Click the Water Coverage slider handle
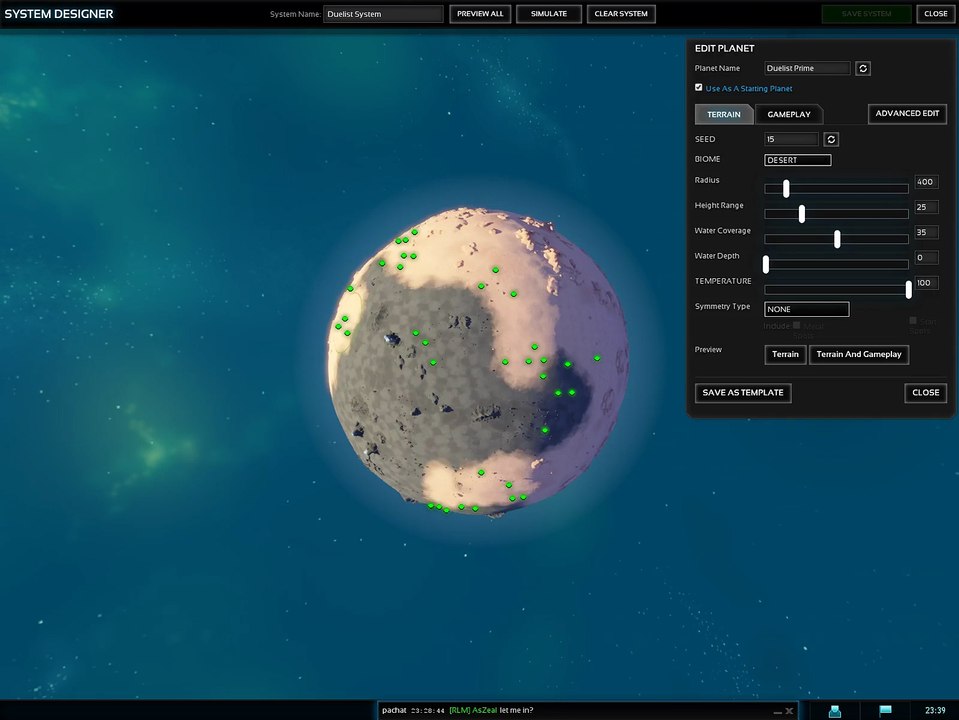959x720 pixels. coord(837,239)
